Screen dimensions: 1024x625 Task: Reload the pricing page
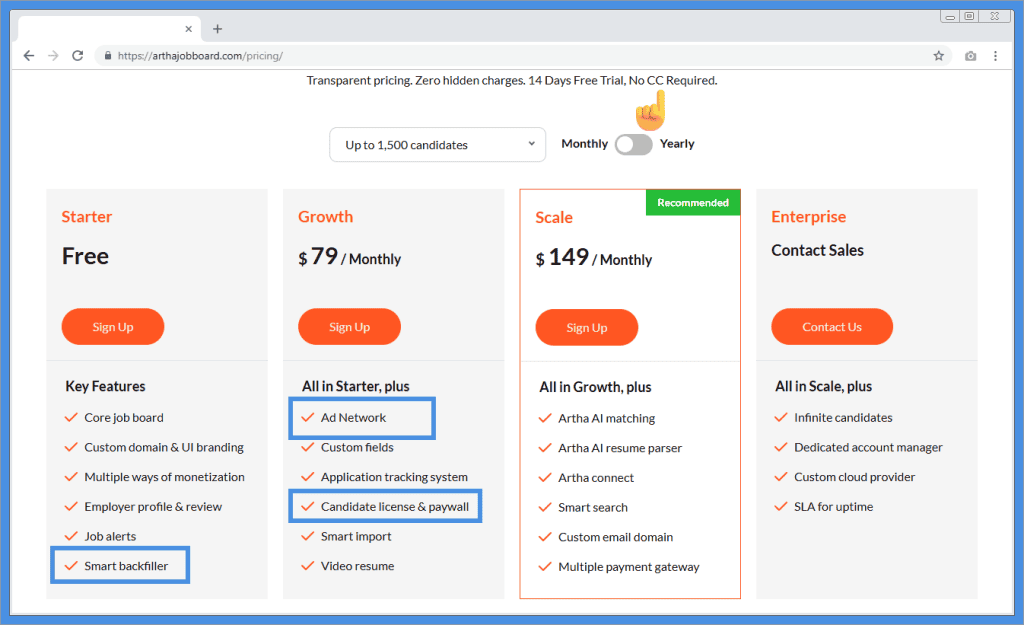pyautogui.click(x=78, y=56)
